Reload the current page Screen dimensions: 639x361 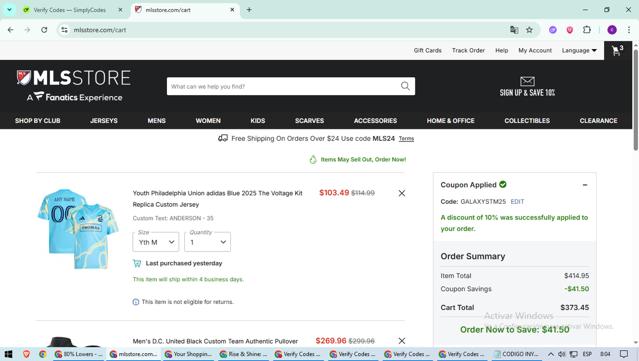pyautogui.click(x=44, y=30)
